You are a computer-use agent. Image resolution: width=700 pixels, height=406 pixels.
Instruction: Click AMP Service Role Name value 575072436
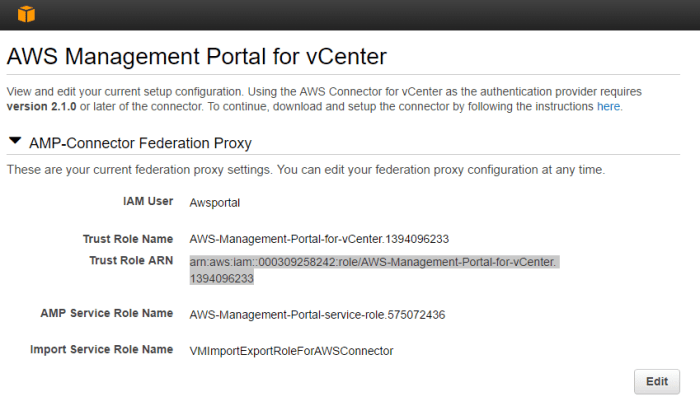[x=317, y=315]
